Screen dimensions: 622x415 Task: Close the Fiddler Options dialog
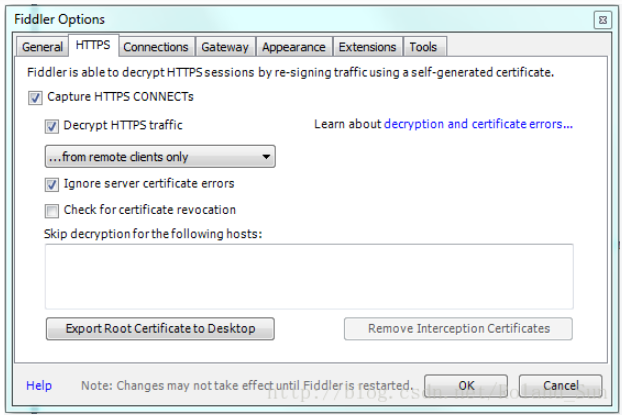601,19
